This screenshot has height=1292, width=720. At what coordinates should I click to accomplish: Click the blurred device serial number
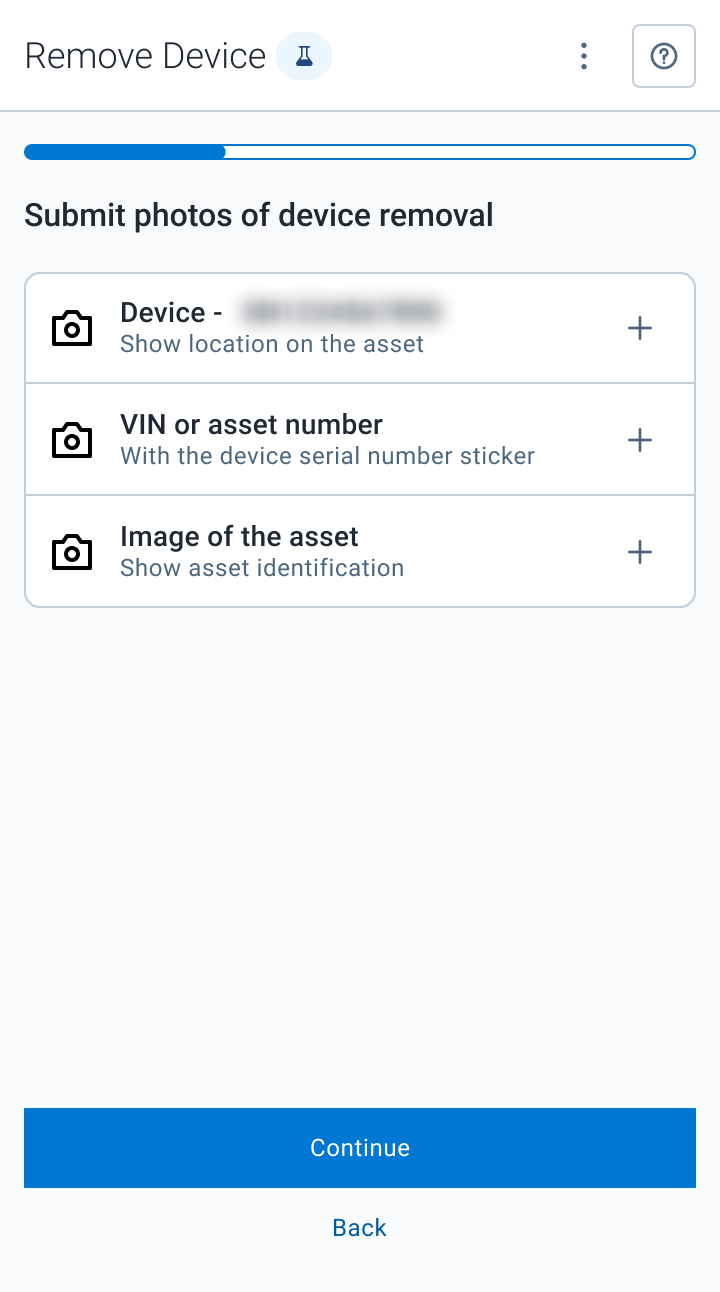click(341, 313)
